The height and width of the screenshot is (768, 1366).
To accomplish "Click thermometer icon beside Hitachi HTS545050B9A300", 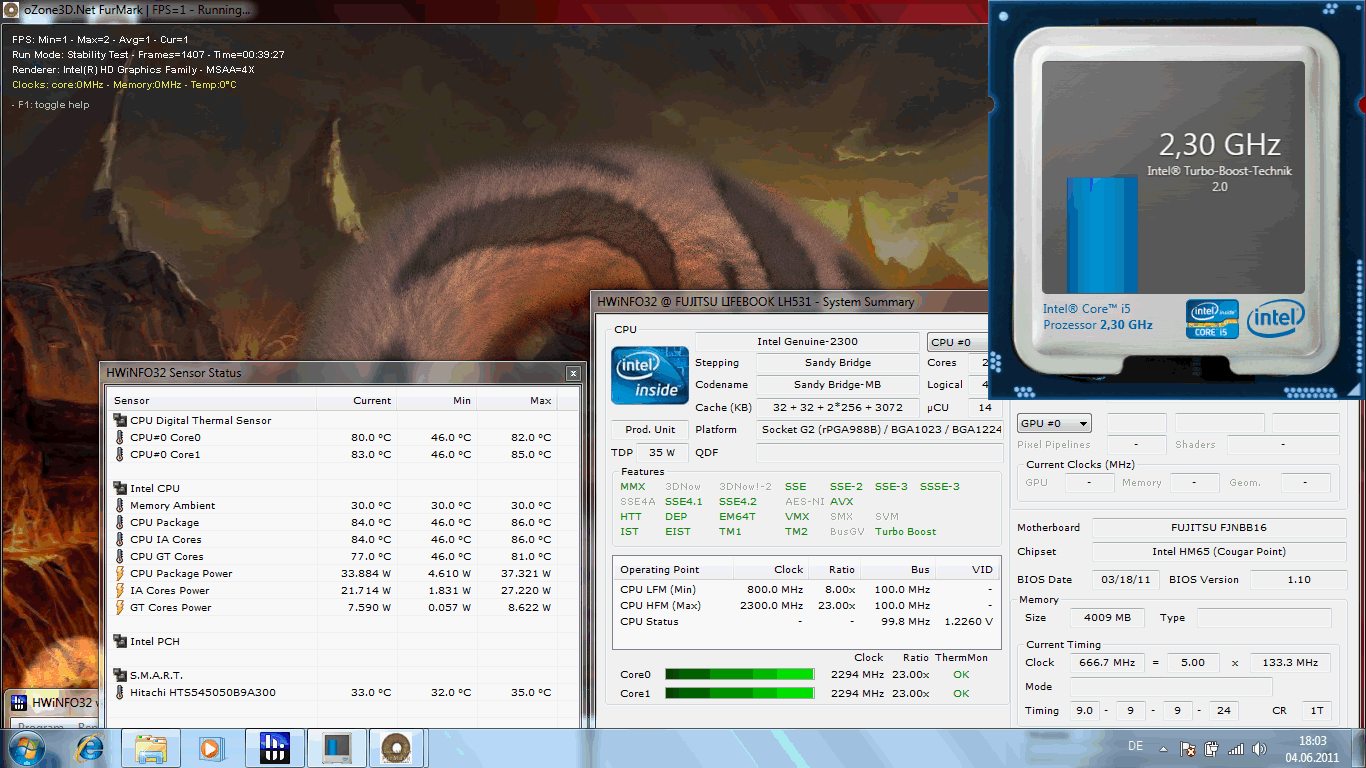I will click(x=120, y=693).
